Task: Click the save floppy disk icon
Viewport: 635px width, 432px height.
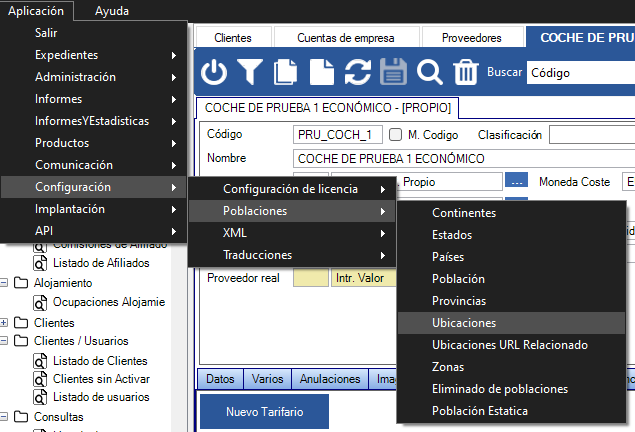Action: (393, 72)
